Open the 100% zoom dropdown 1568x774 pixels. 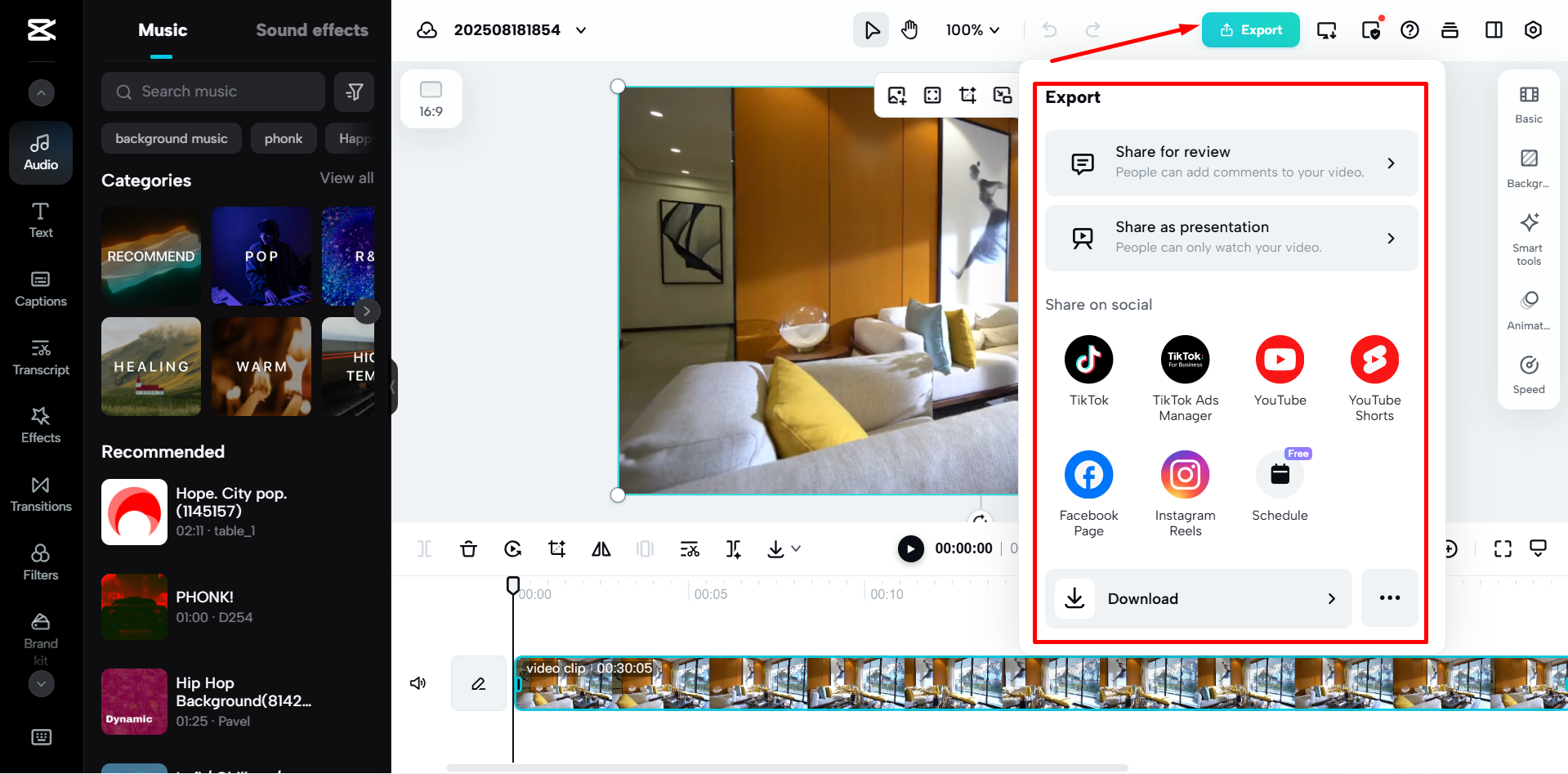coord(972,30)
